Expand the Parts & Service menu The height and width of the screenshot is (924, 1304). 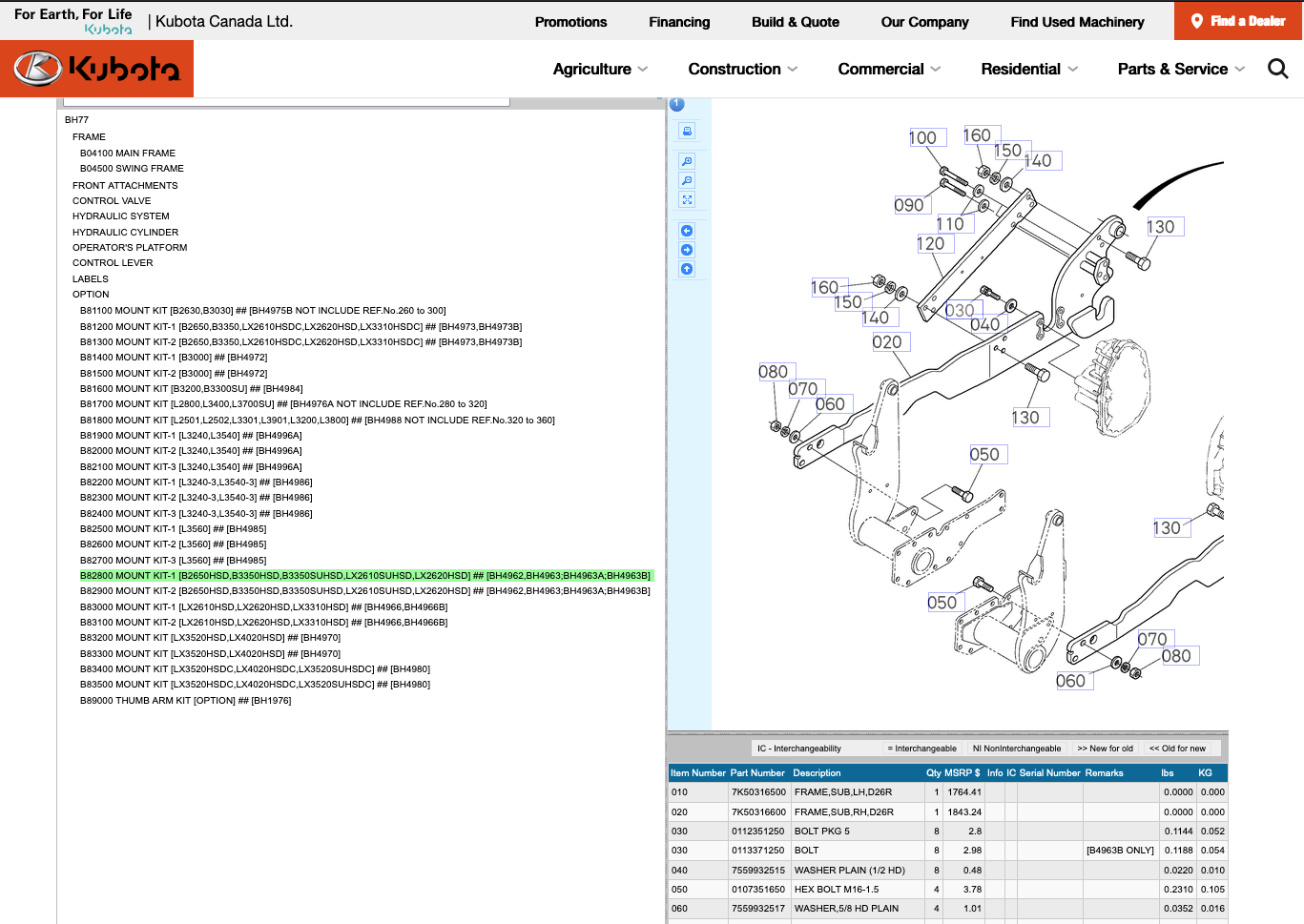[x=1181, y=69]
